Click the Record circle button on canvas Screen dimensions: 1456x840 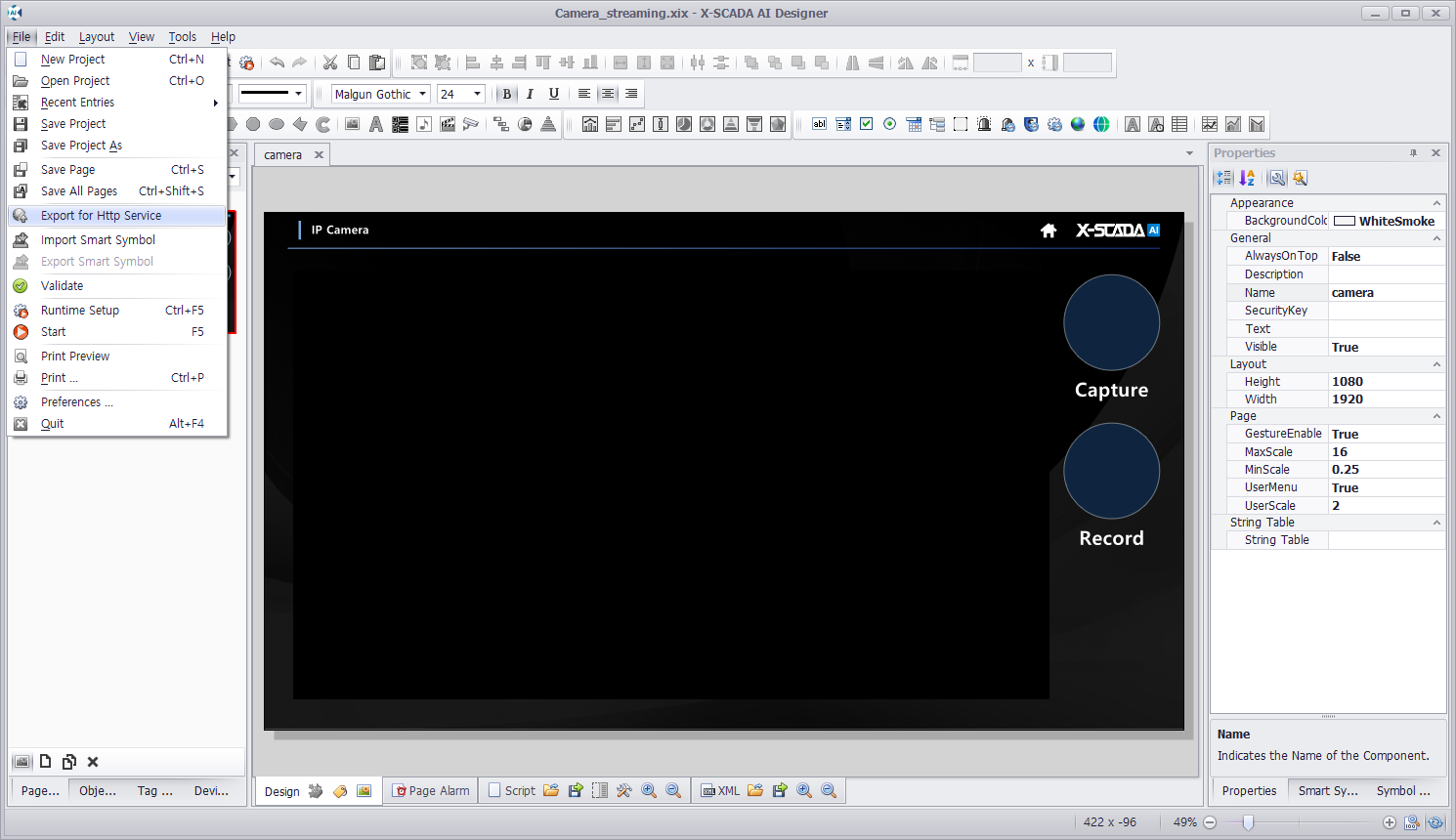tap(1111, 471)
